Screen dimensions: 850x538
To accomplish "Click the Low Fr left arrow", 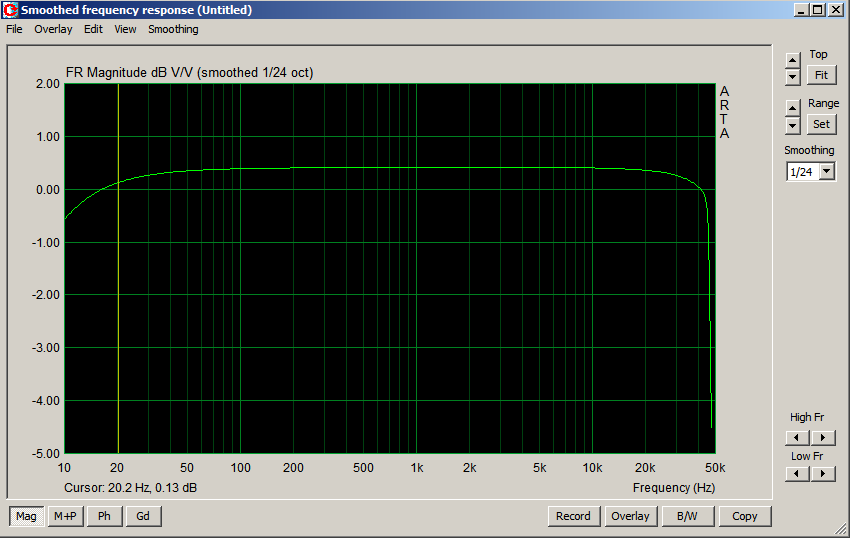I will pos(797,473).
